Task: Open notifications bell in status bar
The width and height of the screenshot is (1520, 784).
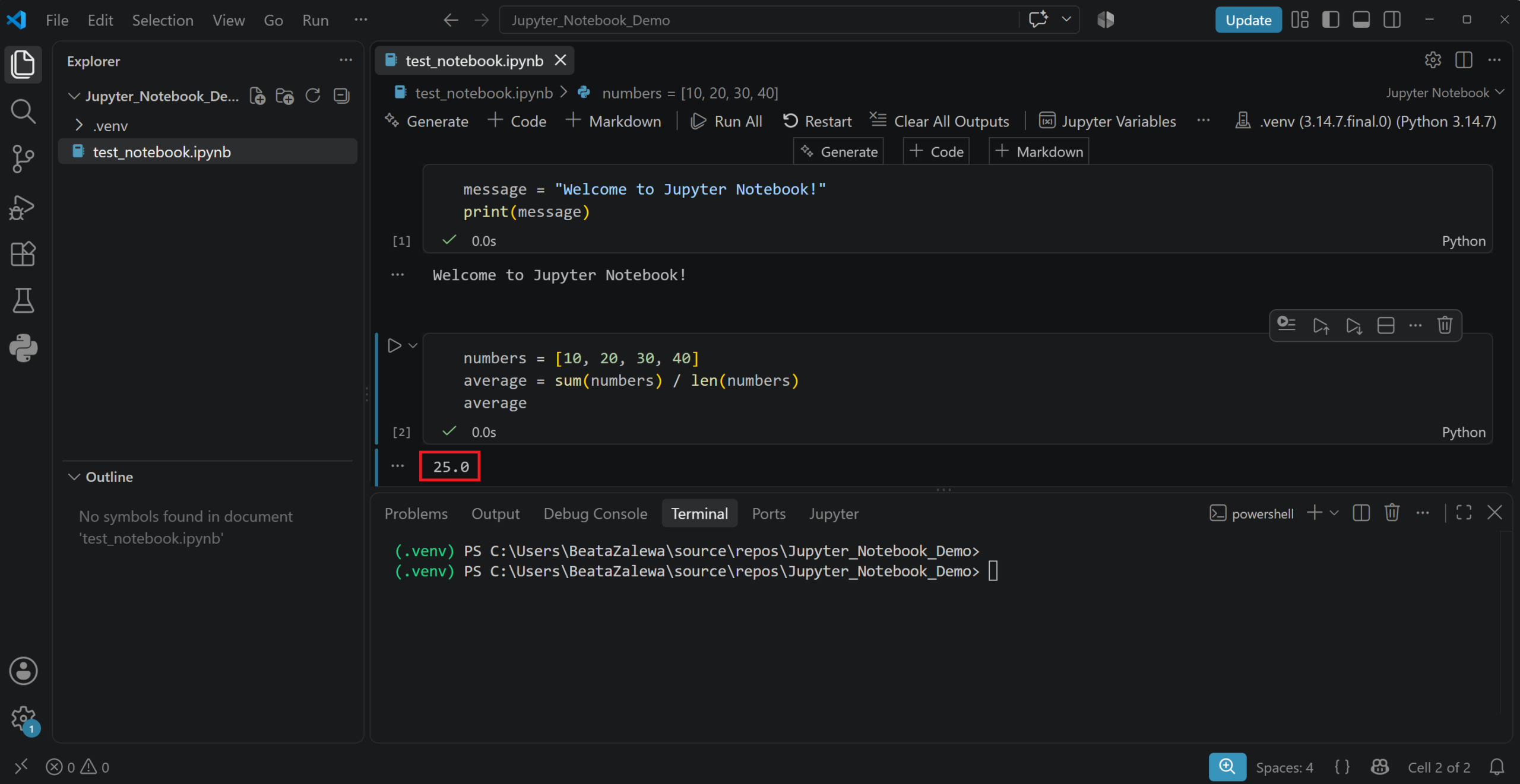Action: click(x=1497, y=767)
